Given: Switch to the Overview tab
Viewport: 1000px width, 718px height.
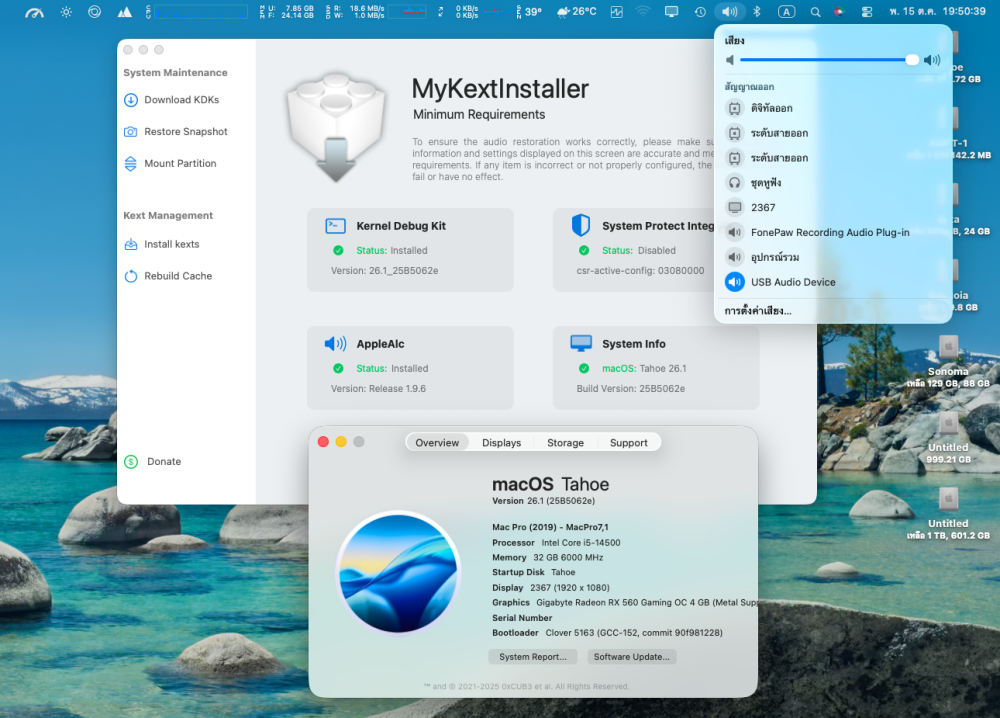Looking at the screenshot, I should click(437, 443).
